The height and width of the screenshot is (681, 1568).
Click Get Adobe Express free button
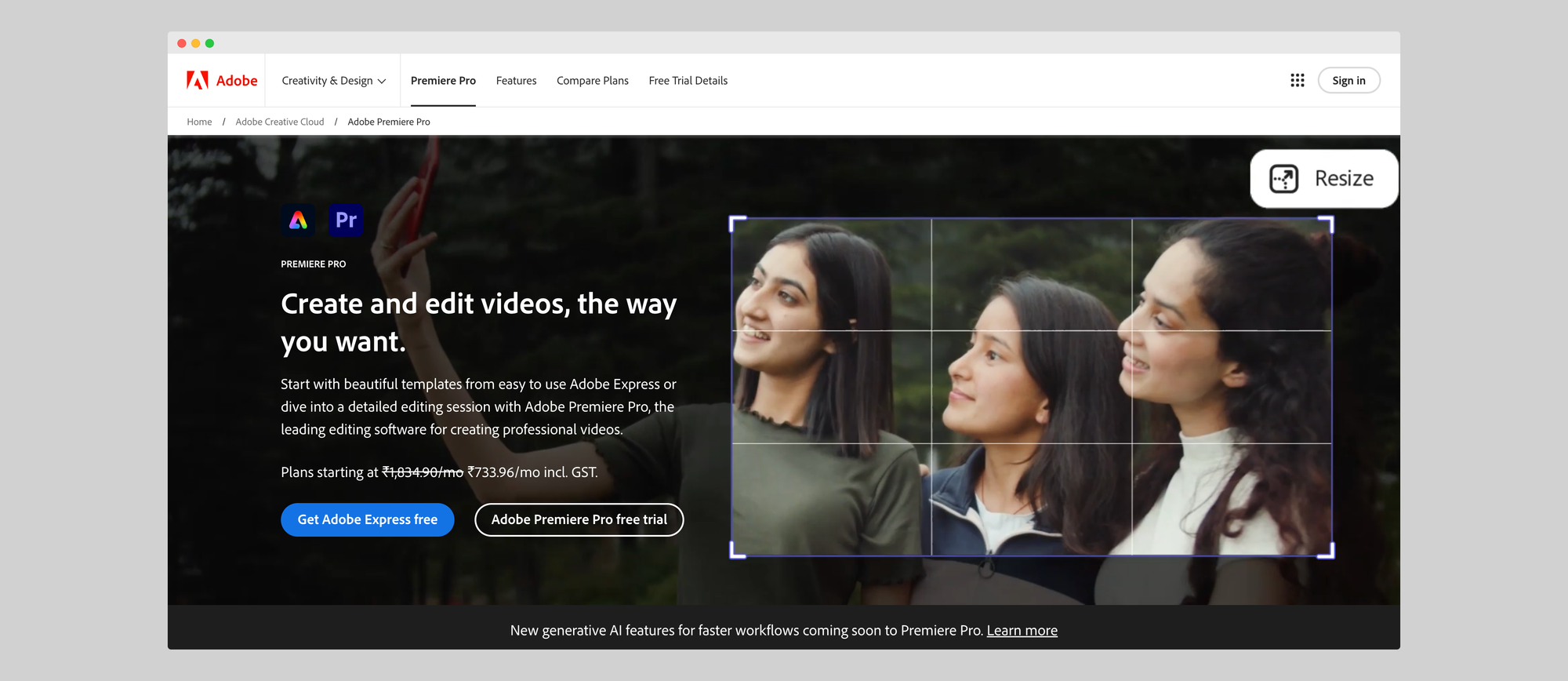click(367, 519)
